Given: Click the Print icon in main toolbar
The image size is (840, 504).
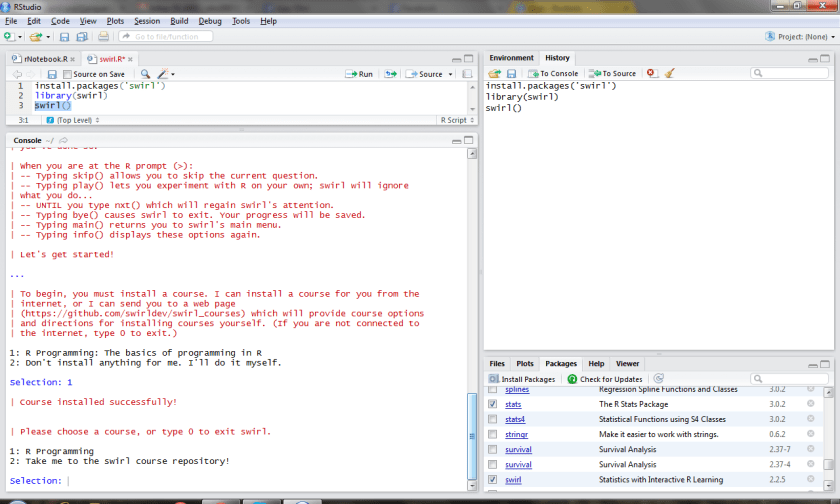Looking at the screenshot, I should coord(103,36).
